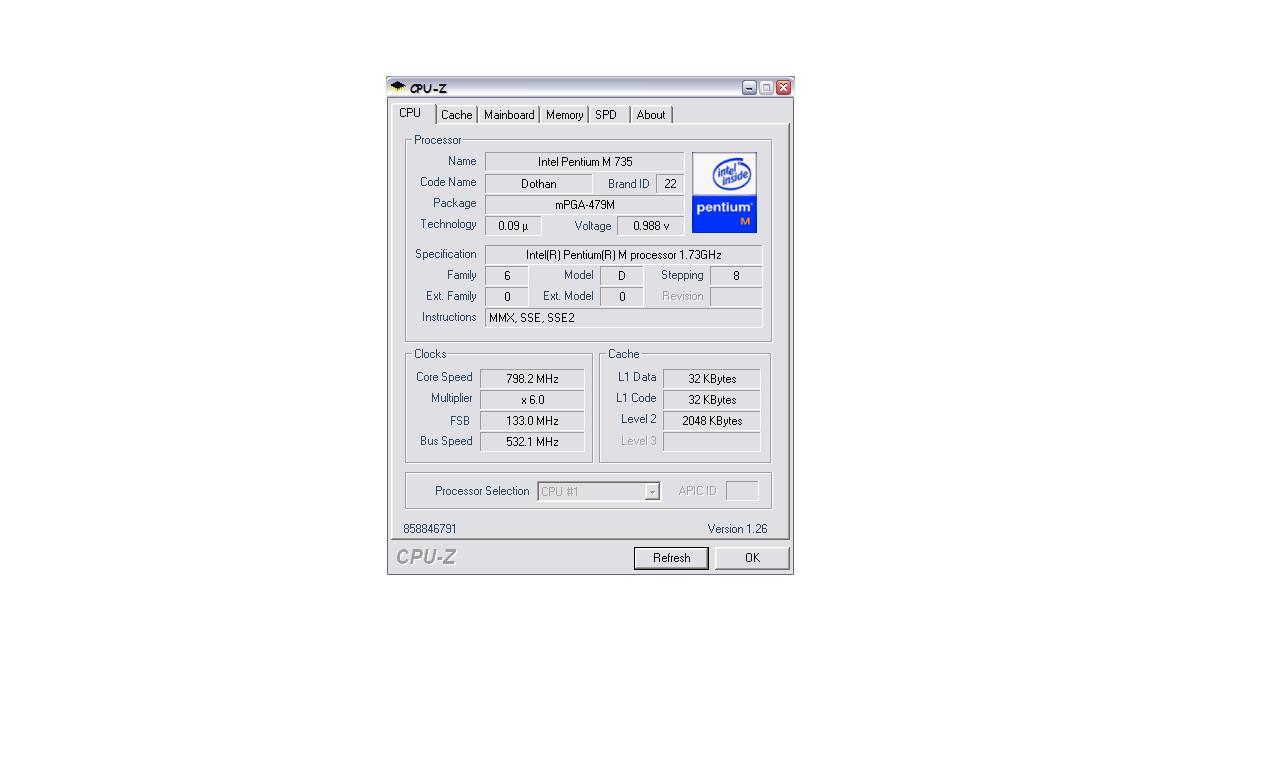Open the About tab
The image size is (1280, 768).
(x=651, y=115)
